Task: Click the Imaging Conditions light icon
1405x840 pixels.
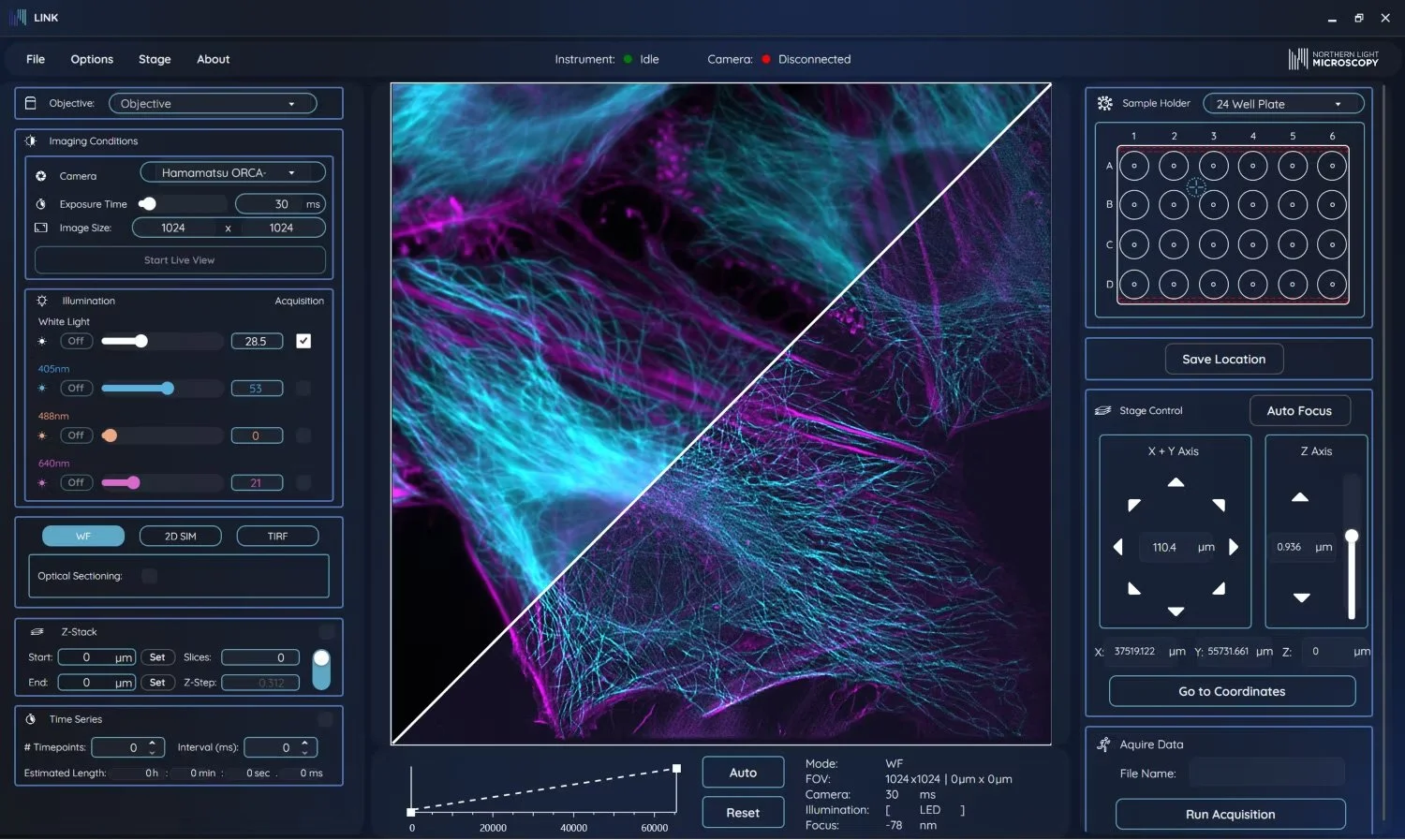Action: [30, 140]
